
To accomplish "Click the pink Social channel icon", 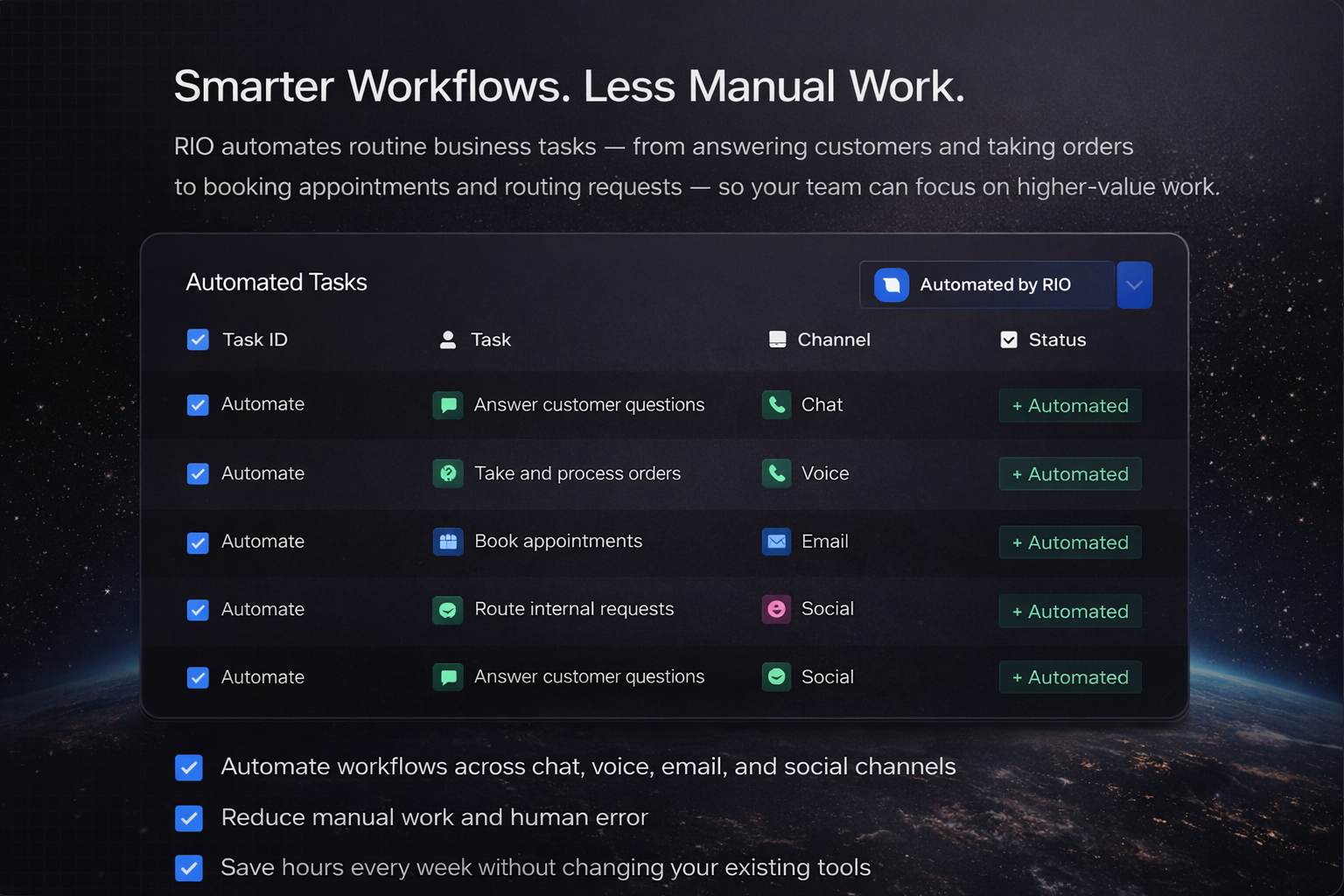I will [776, 609].
